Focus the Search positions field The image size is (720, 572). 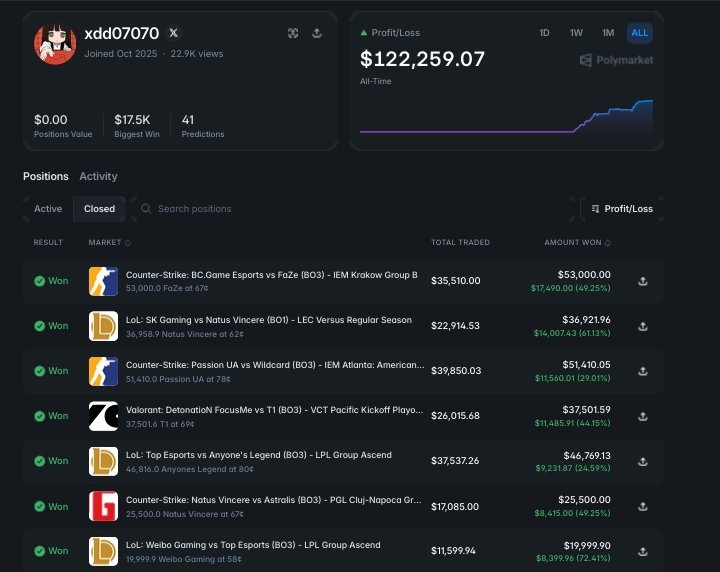[354, 209]
